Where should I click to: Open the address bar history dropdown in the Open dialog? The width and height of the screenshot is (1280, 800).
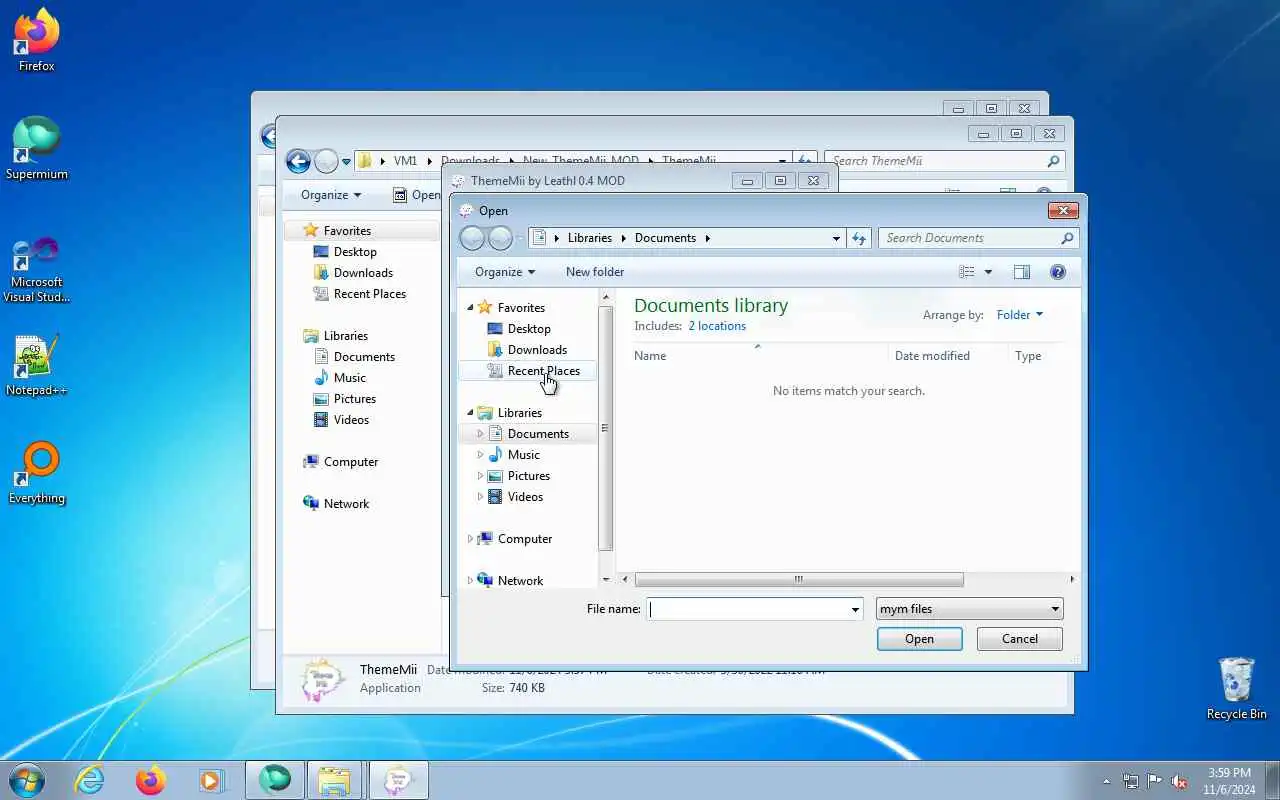click(x=836, y=238)
